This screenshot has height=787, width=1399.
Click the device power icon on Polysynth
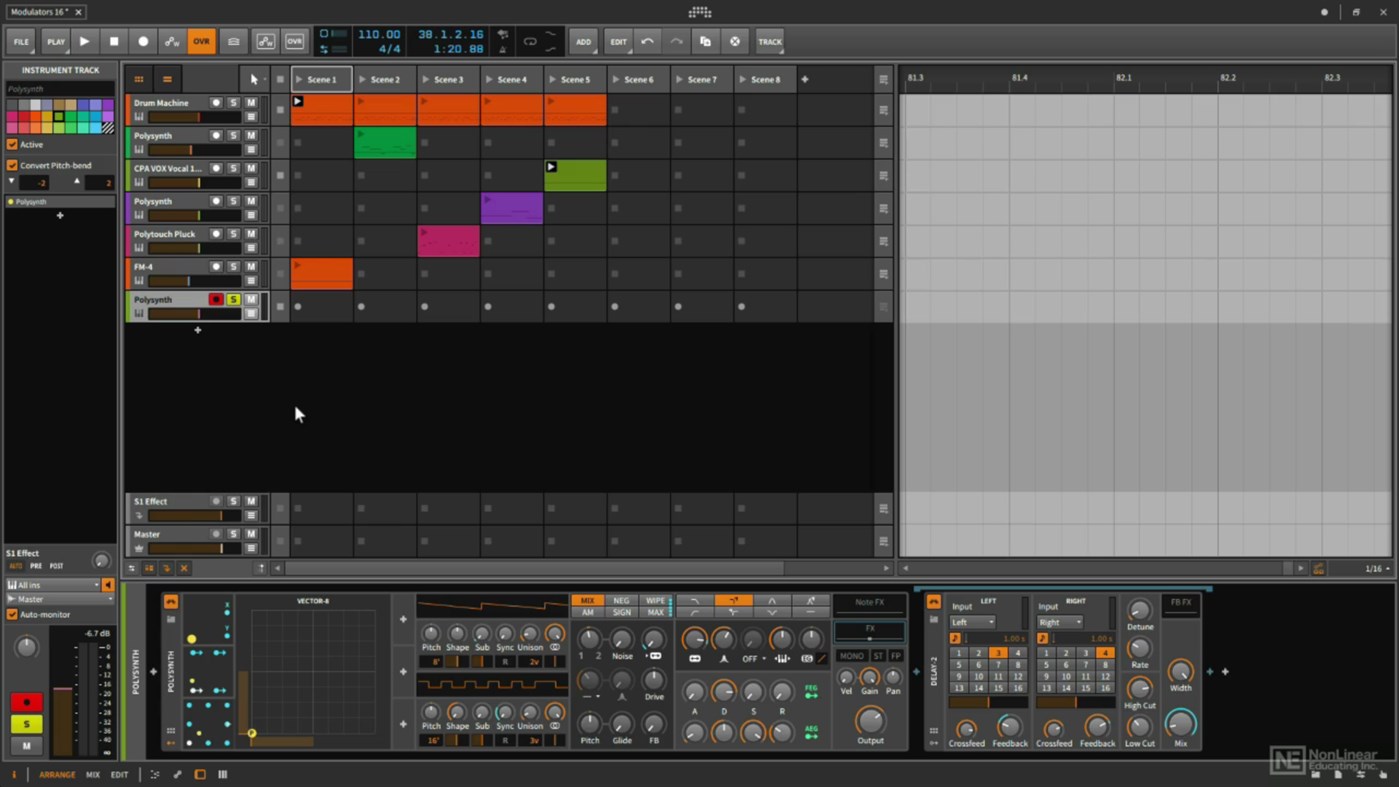[171, 601]
